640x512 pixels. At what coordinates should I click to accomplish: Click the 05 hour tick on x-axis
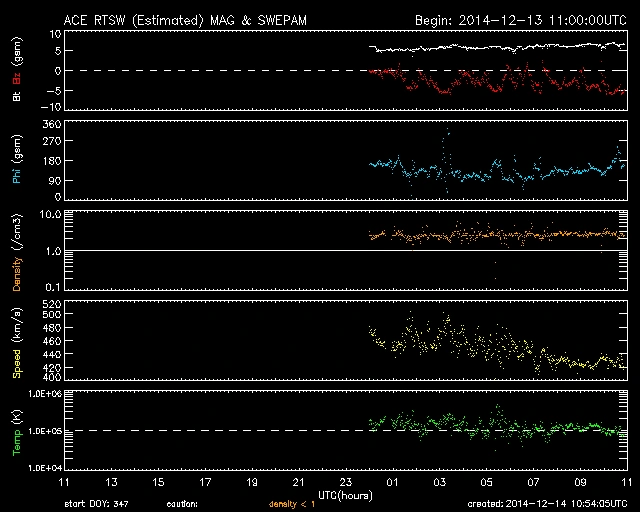click(487, 483)
